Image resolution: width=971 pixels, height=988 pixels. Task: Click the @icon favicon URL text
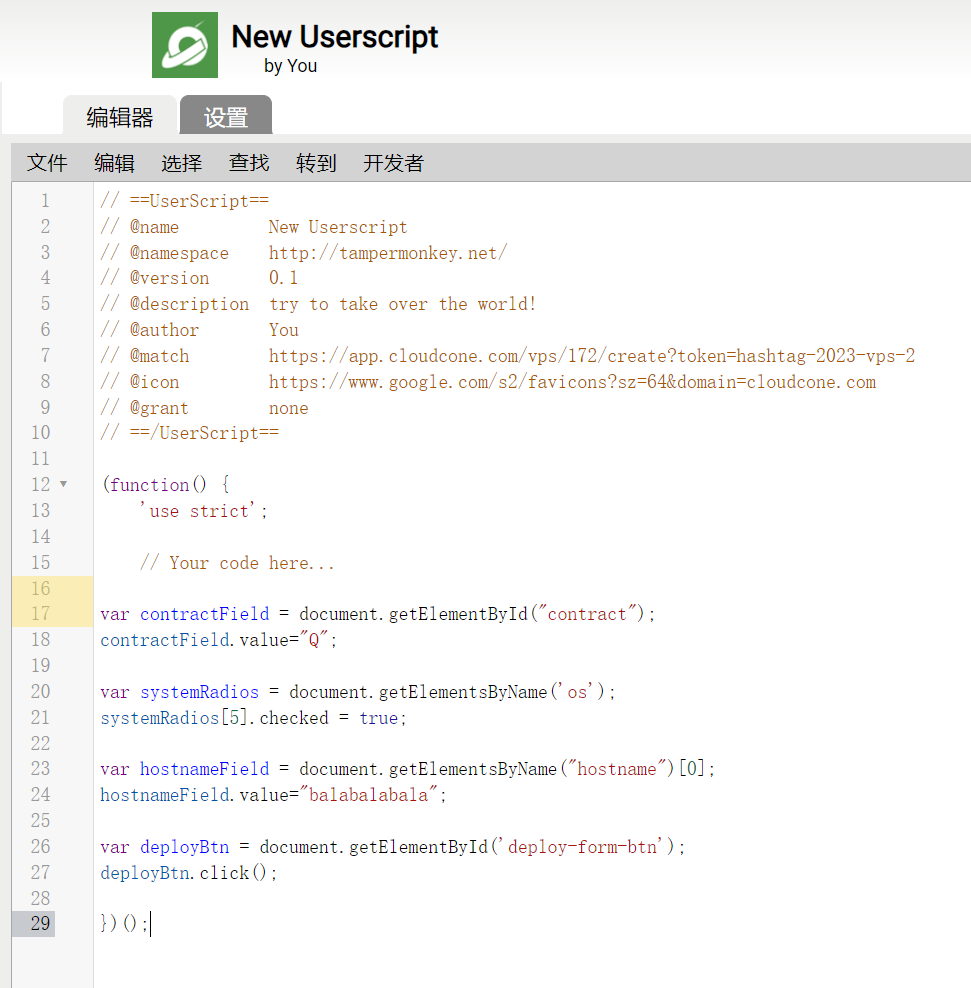(x=571, y=382)
